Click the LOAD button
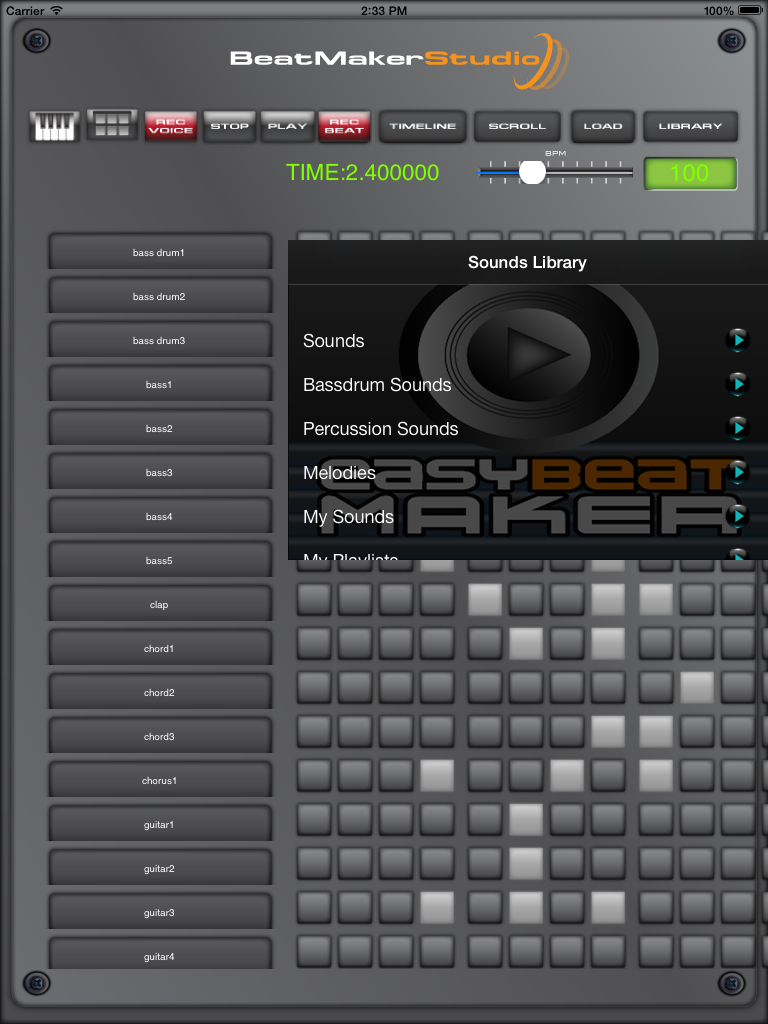768x1024 pixels. pyautogui.click(x=602, y=126)
